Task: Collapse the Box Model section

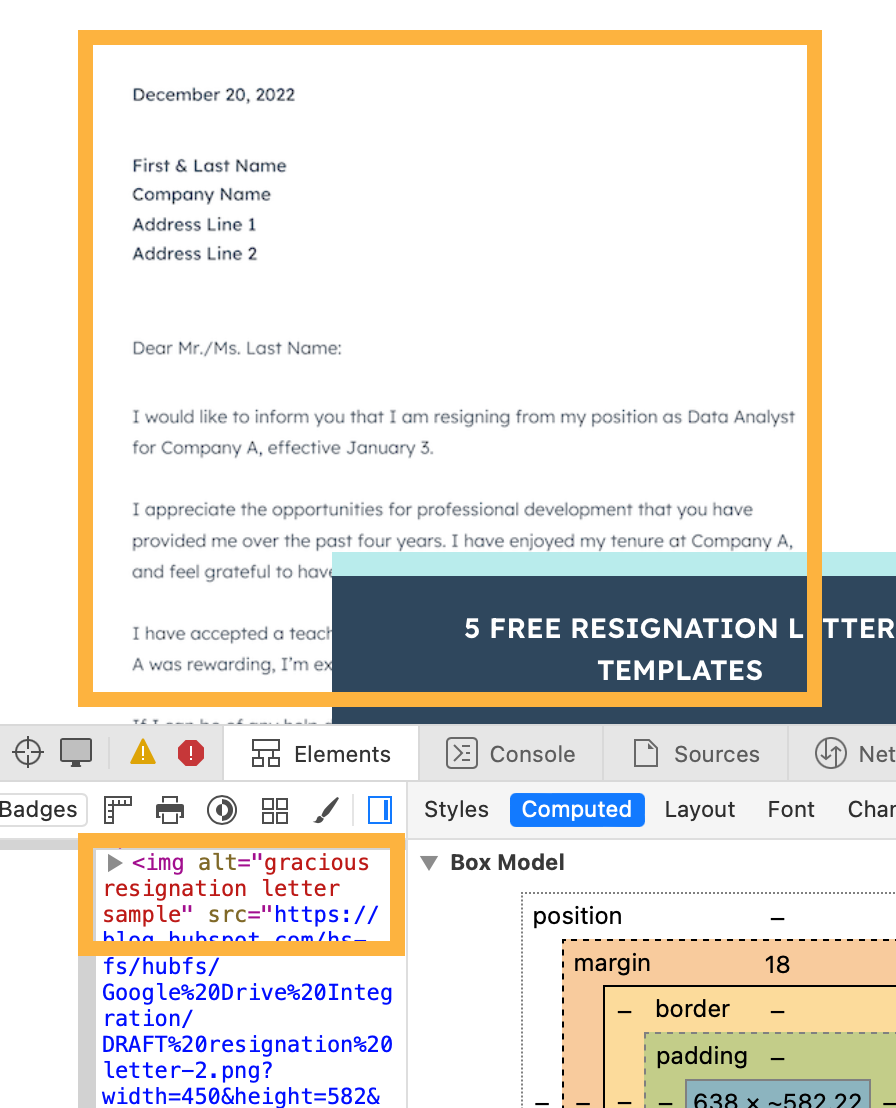Action: 430,863
